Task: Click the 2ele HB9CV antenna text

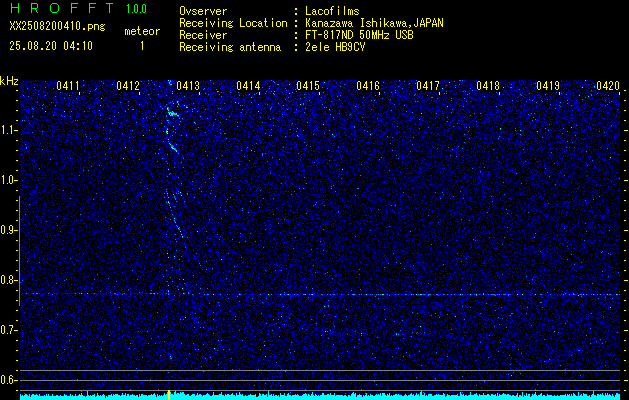Action: click(x=335, y=47)
